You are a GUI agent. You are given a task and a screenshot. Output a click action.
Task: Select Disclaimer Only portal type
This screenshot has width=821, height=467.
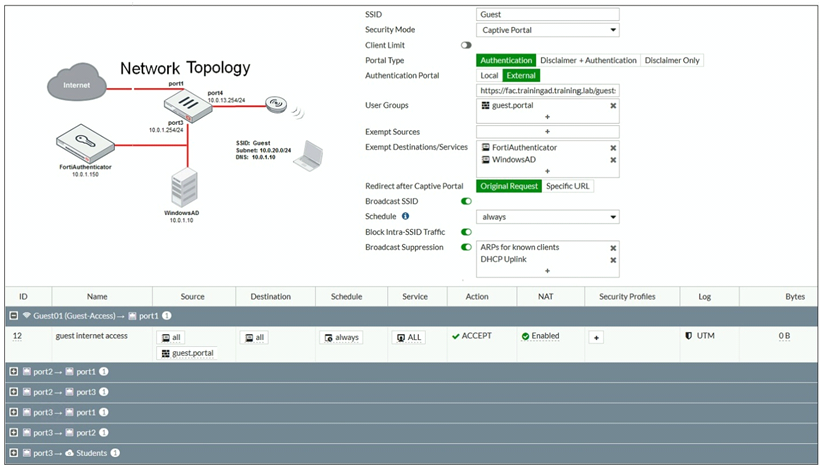point(672,61)
